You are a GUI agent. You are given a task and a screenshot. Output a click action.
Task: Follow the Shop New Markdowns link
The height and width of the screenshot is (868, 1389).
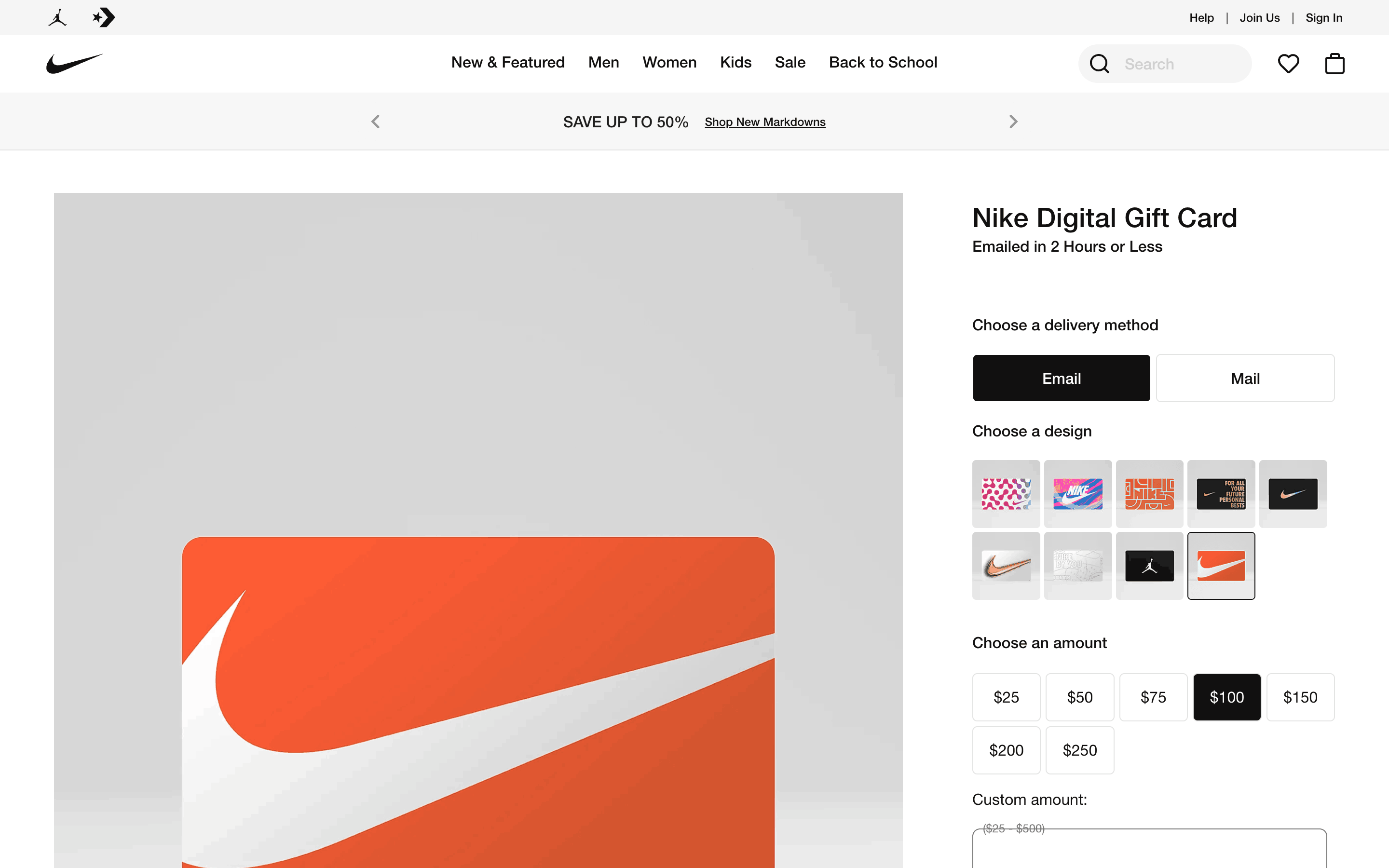(x=764, y=122)
